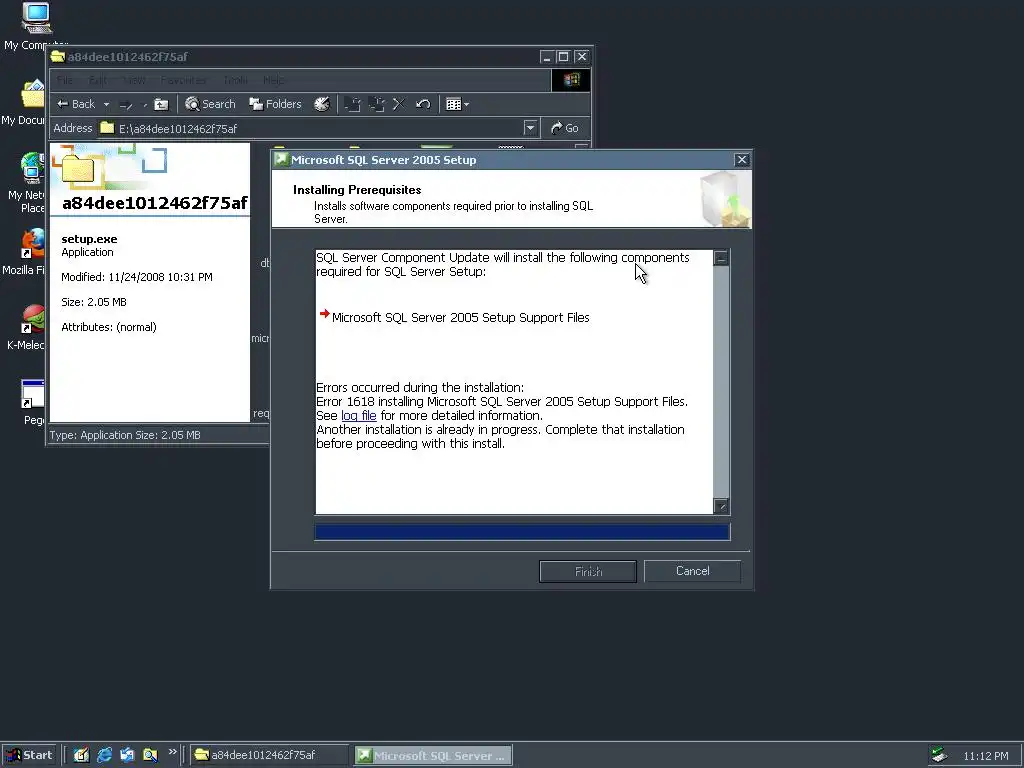Click the SQL Setup title bar icon
The image size is (1024, 768).
click(281, 160)
